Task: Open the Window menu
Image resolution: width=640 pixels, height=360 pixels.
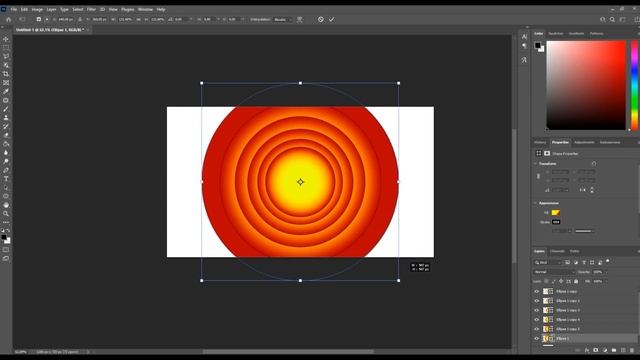Action: [145, 9]
